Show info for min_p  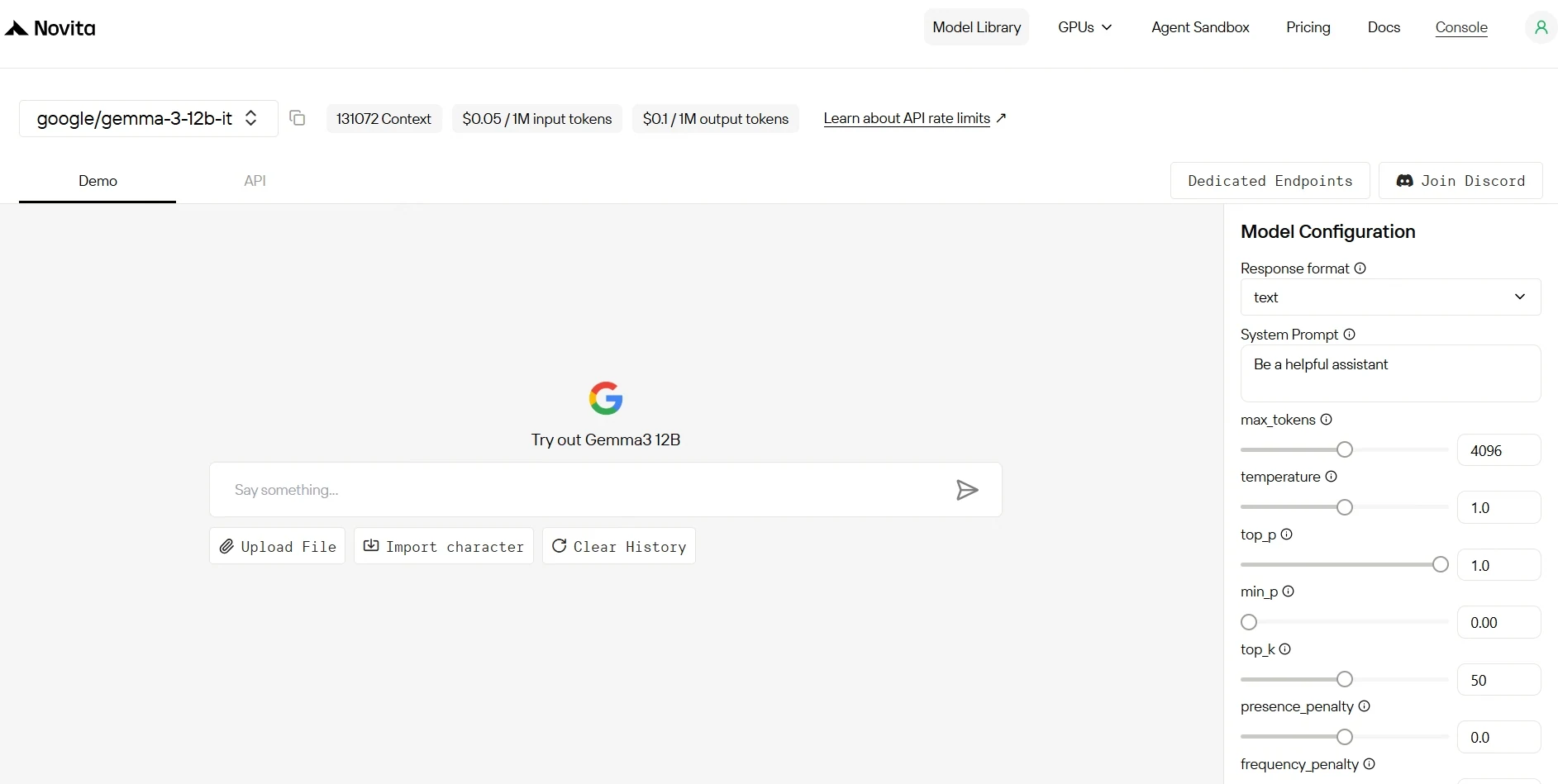click(1288, 592)
